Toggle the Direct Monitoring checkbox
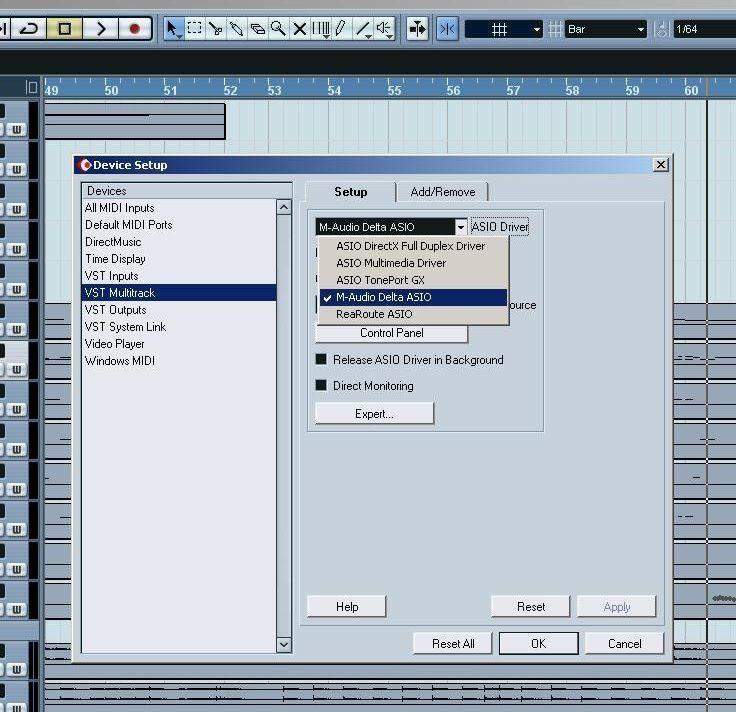Viewport: 736px width, 712px height. point(322,386)
